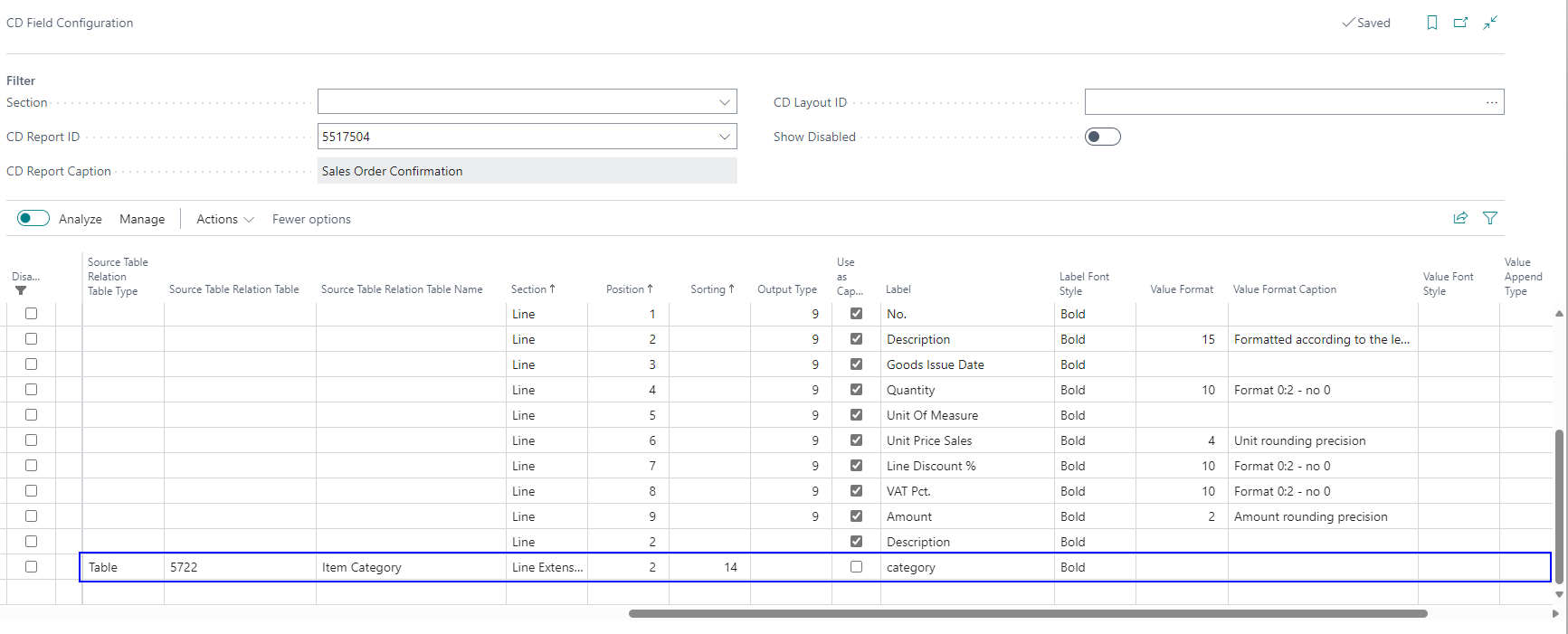Click the CD Layout ID lookup ellipsis
Image resolution: width=1568 pixels, height=634 pixels.
[x=1491, y=102]
